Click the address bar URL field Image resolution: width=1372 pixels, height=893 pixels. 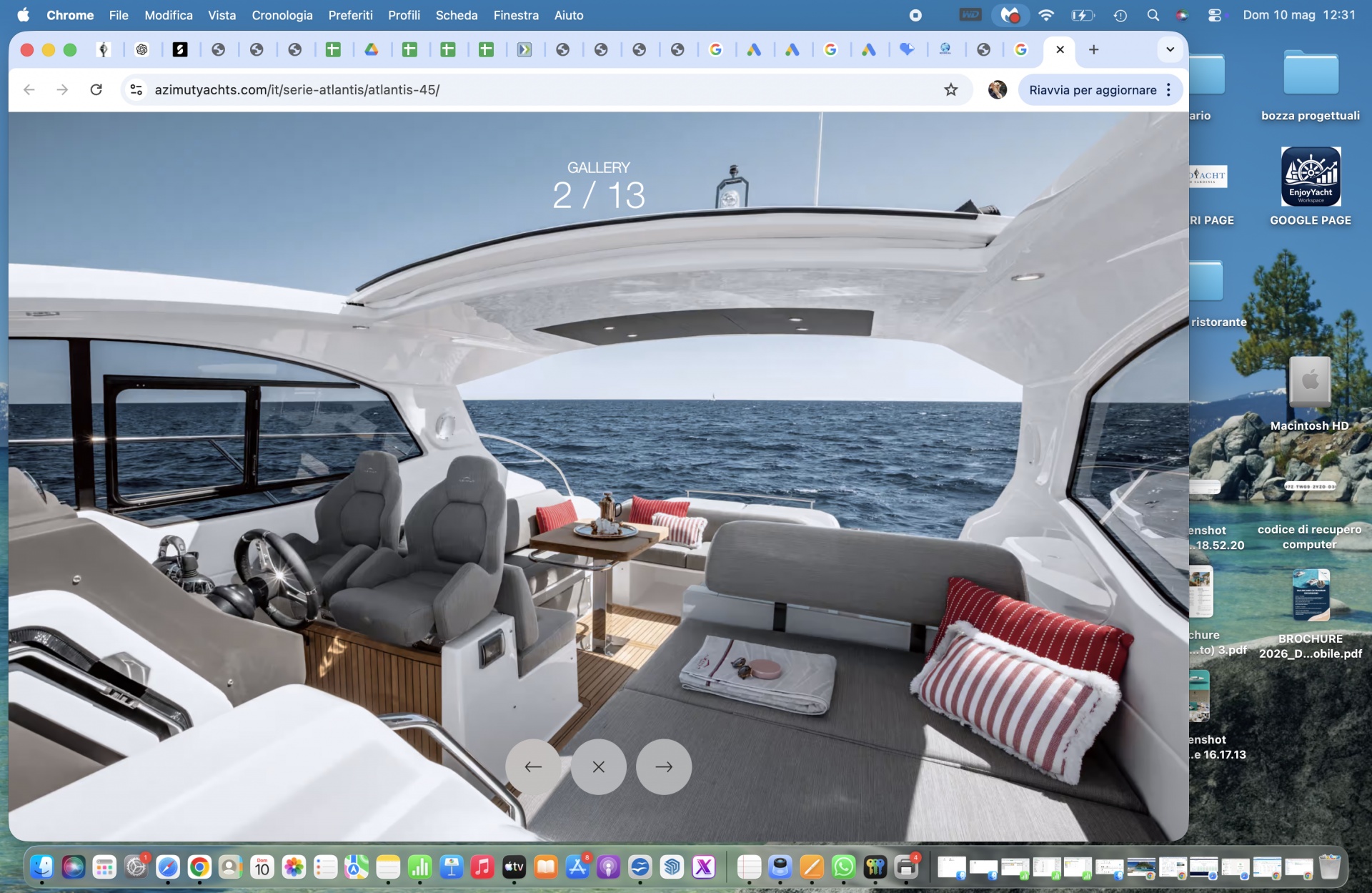click(543, 89)
